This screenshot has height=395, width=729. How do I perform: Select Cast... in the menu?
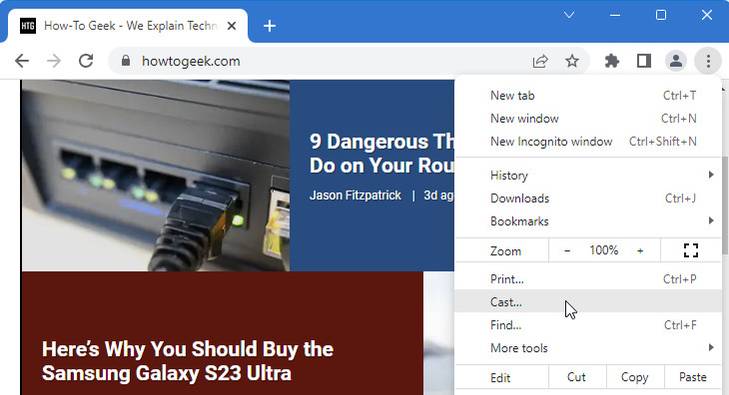click(x=588, y=302)
